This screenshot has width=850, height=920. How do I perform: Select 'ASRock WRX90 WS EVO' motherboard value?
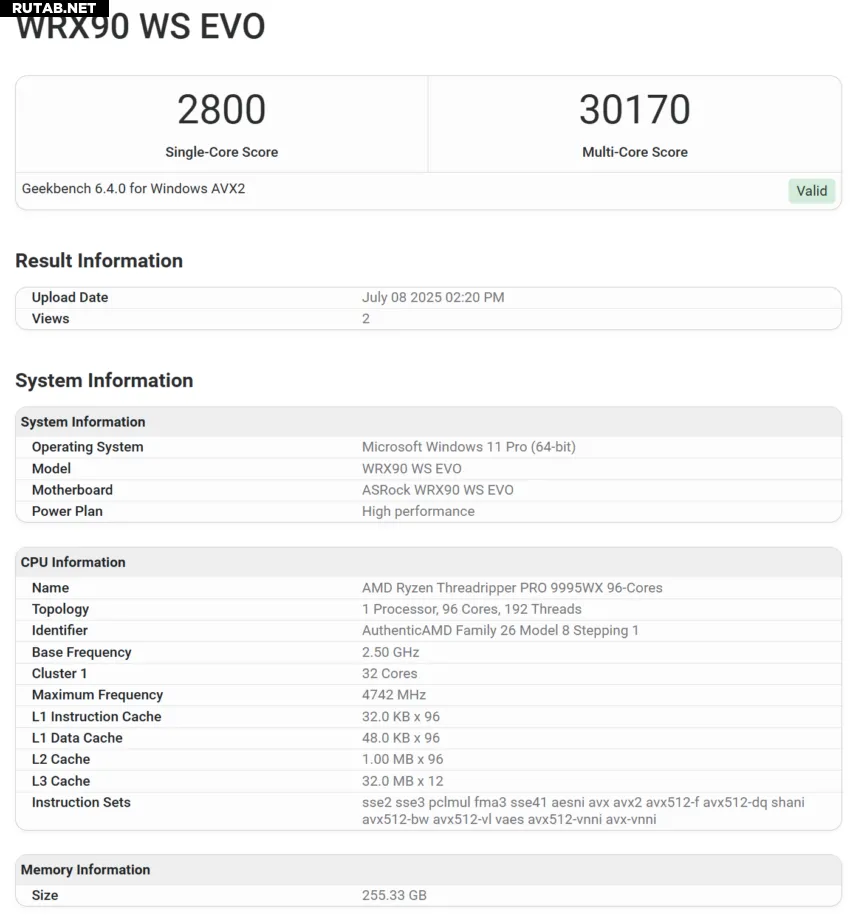click(x=438, y=490)
